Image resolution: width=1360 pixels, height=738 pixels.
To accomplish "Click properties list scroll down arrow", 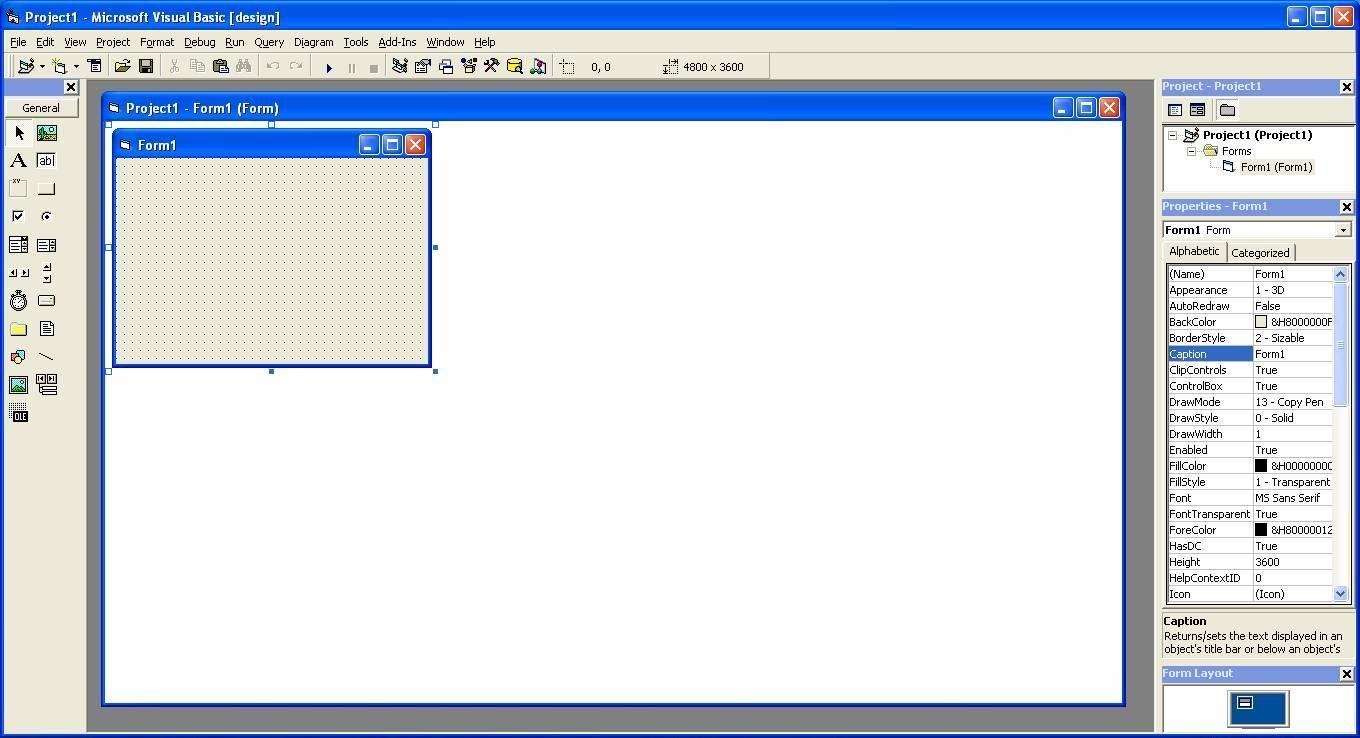I will [x=1341, y=594].
